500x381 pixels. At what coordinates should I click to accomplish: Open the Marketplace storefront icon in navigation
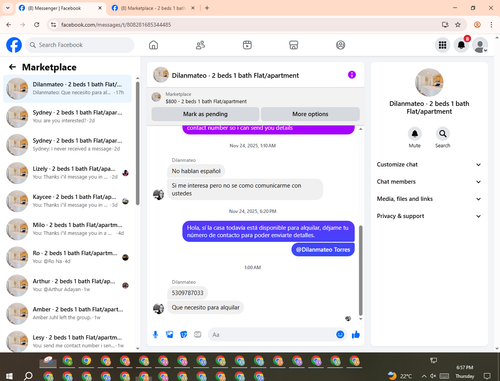coord(294,45)
